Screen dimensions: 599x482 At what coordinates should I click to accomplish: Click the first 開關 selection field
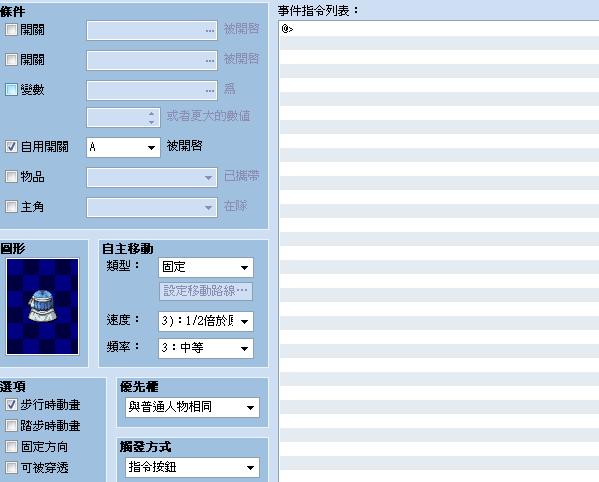[x=152, y=31]
